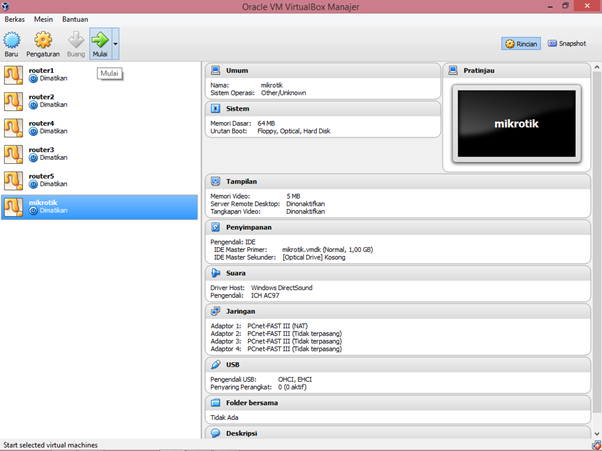
Task: Click the powered-off status icon of router1
Action: 33,79
